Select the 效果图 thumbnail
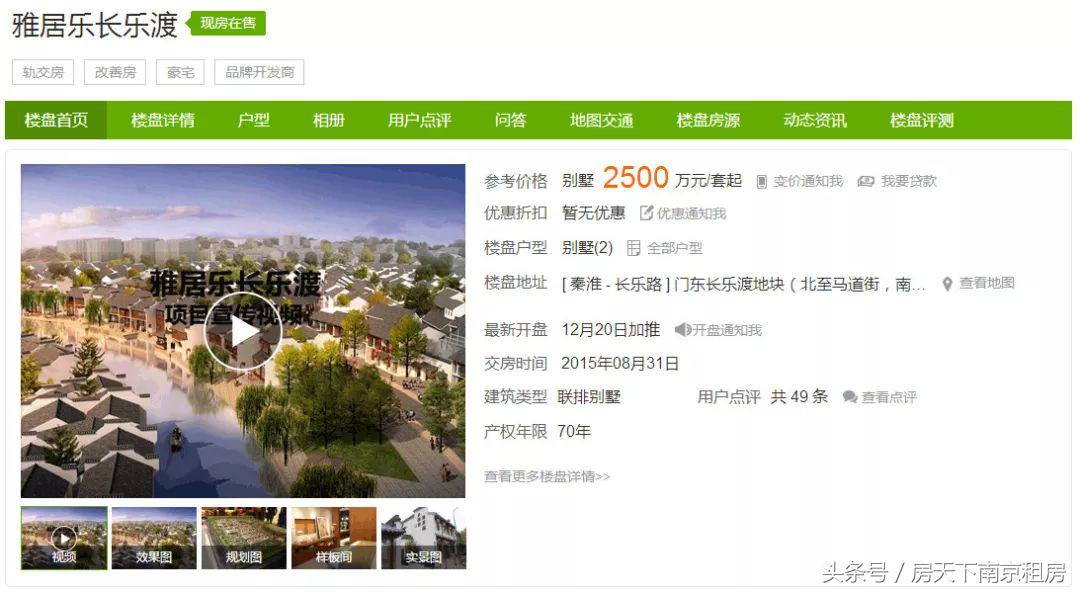Image resolution: width=1080 pixels, height=592 pixels. 154,538
